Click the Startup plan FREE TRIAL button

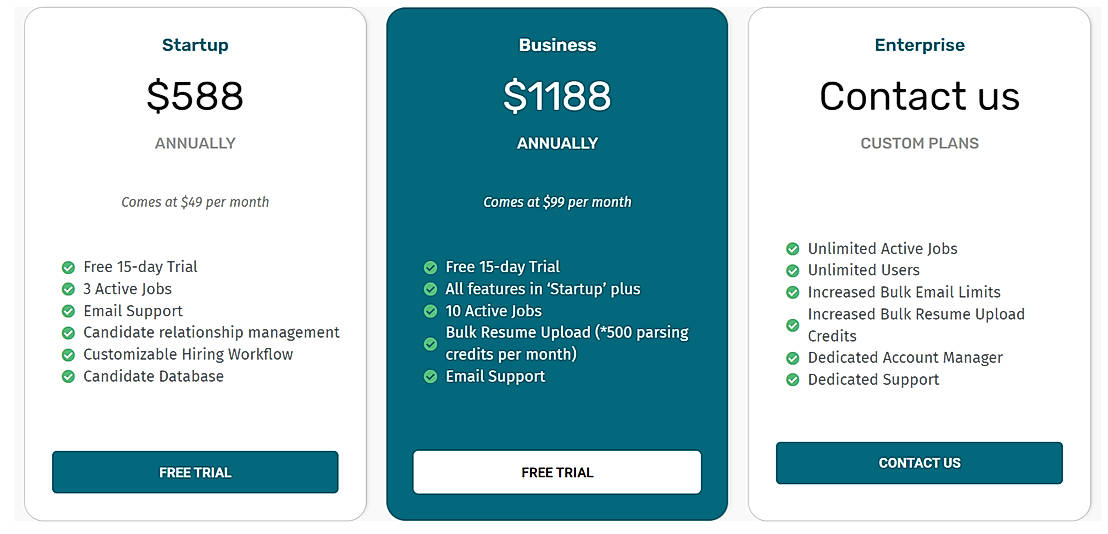pyautogui.click(x=195, y=472)
